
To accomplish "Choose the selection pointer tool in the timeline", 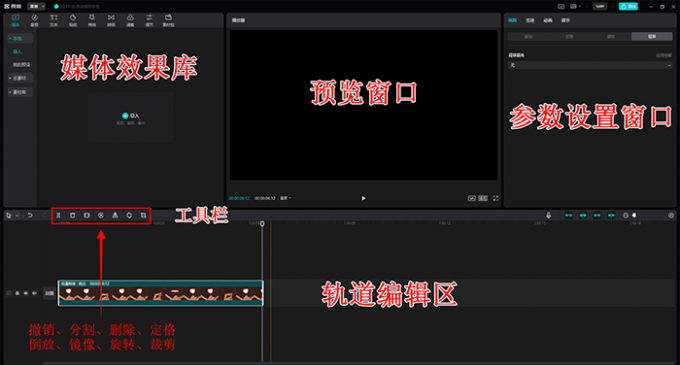I will 9,215.
